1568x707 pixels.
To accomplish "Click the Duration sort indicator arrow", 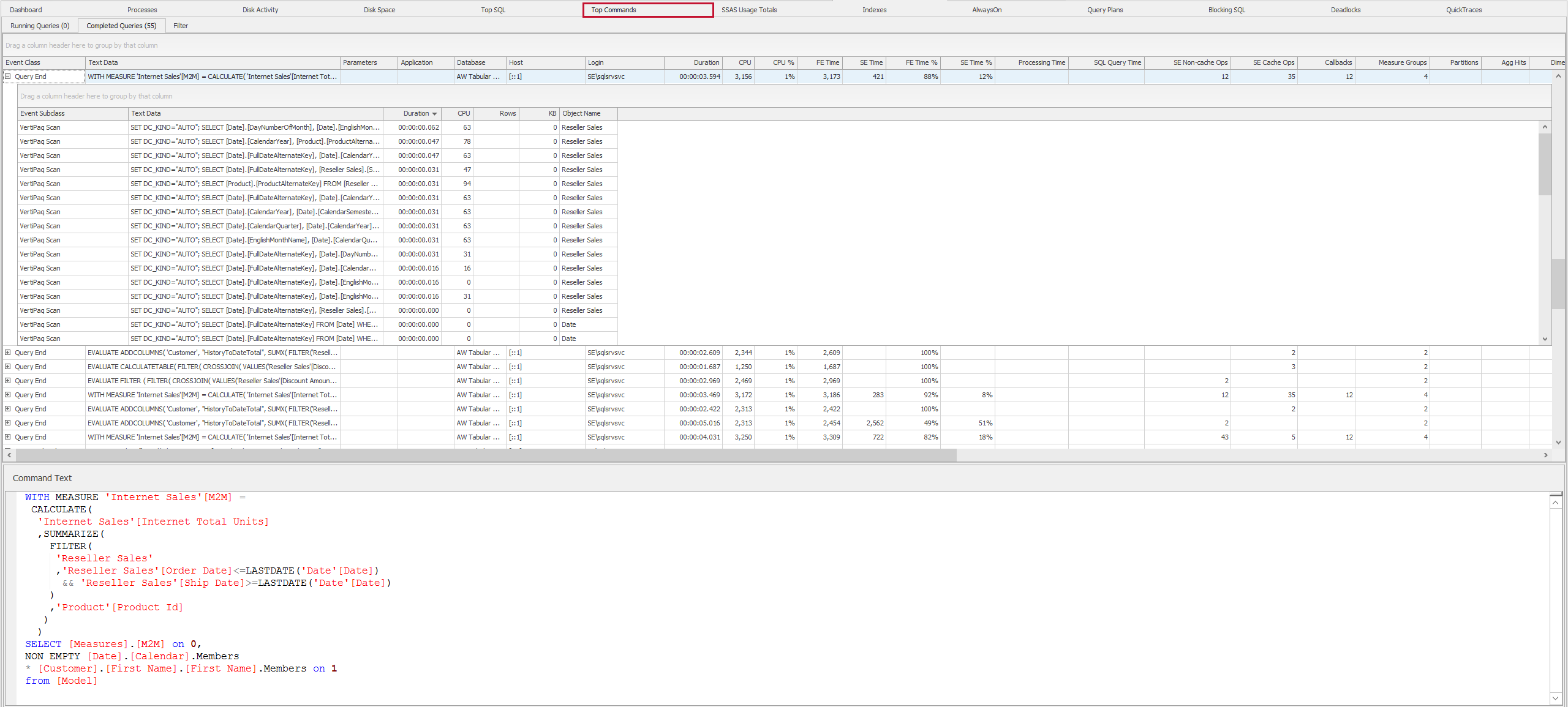I will click(x=435, y=113).
